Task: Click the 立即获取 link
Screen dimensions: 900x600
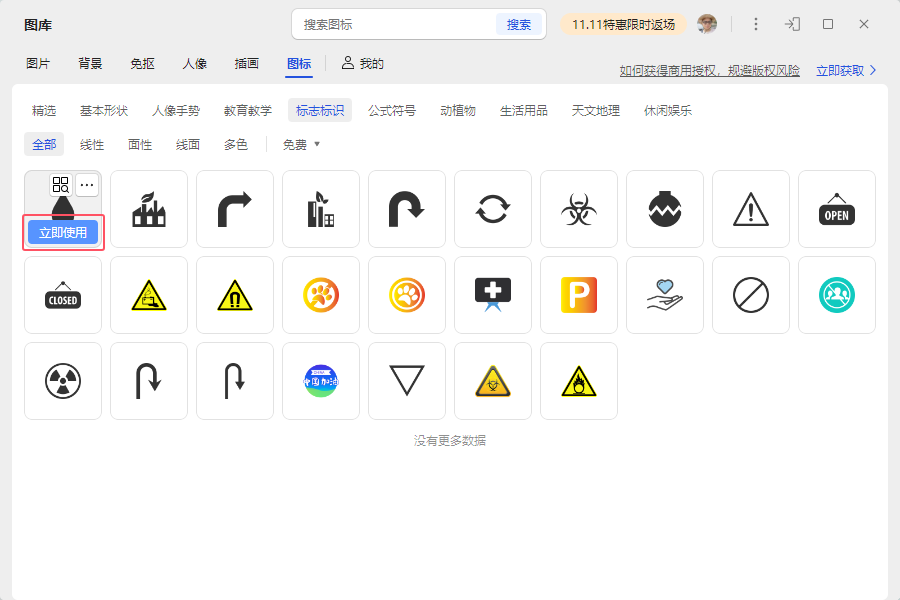Action: click(846, 71)
